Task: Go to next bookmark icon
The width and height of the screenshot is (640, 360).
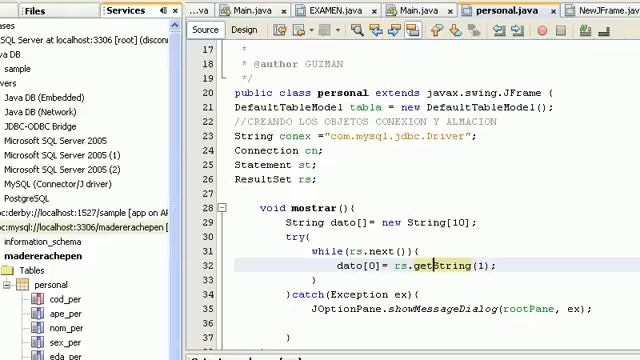Action: 456,30
